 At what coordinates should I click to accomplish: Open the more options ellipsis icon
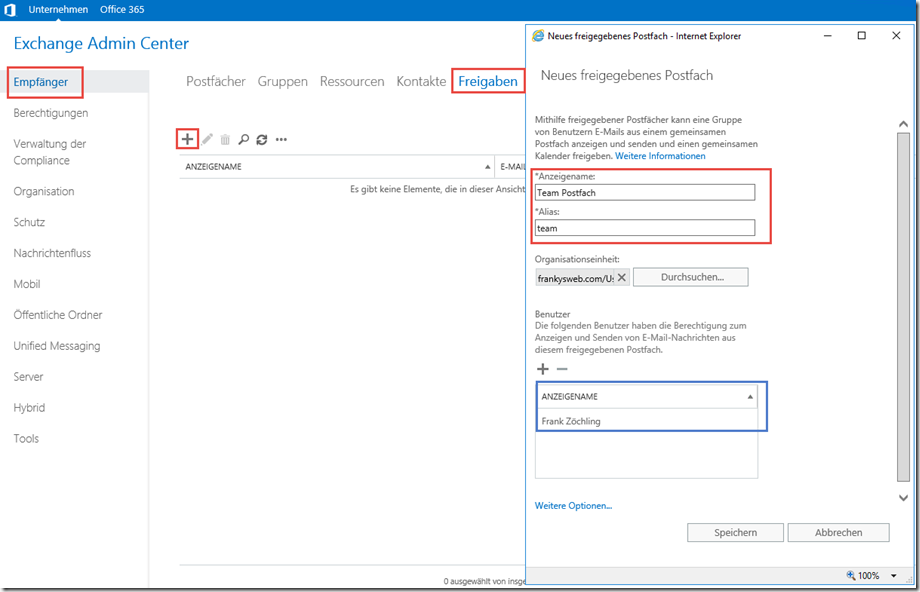281,139
